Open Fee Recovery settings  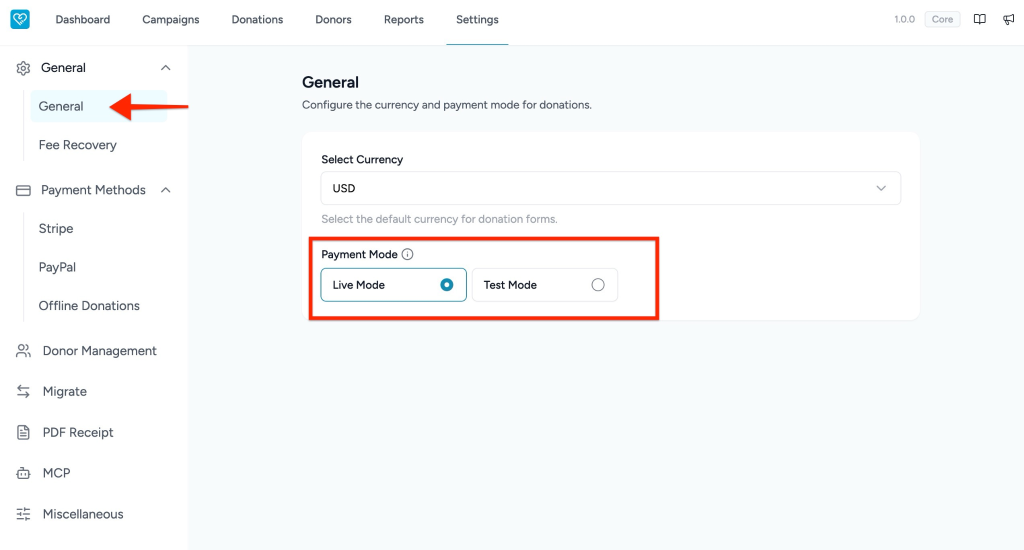[x=78, y=145]
